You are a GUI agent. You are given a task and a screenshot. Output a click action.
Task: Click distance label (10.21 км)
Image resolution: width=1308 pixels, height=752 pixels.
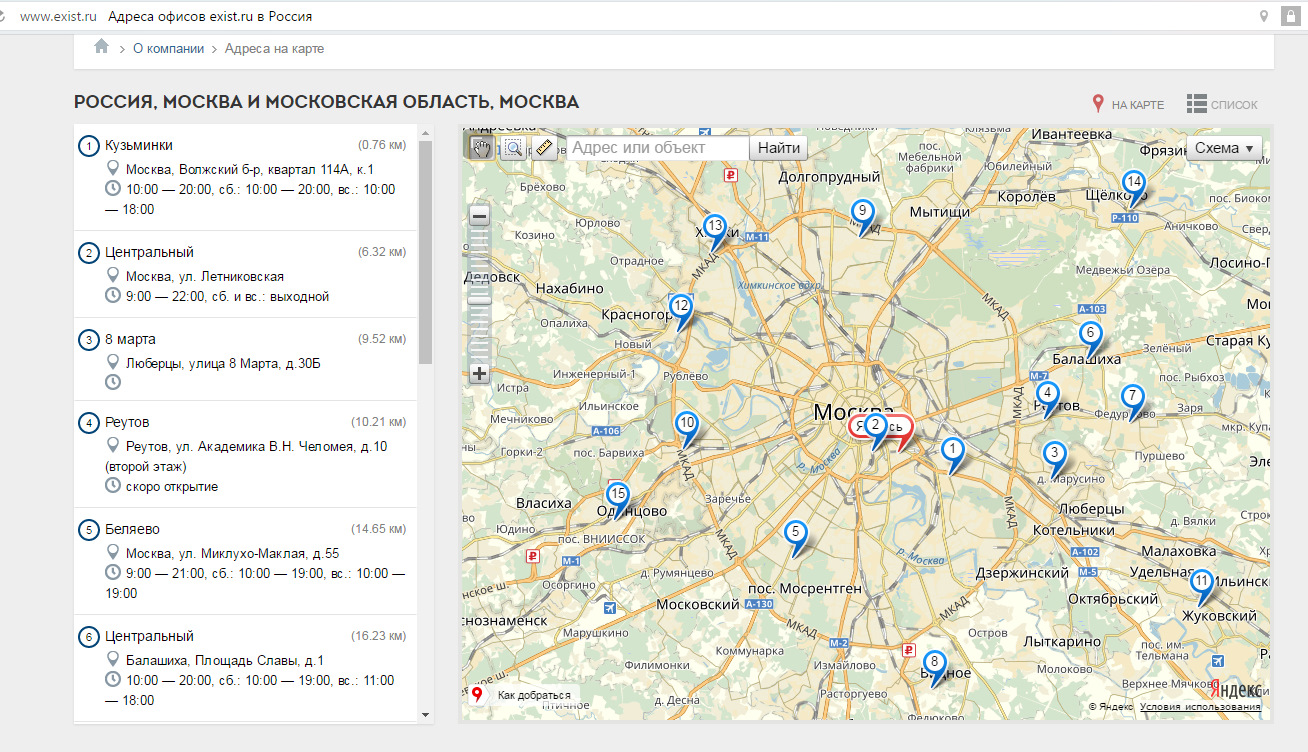click(379, 423)
